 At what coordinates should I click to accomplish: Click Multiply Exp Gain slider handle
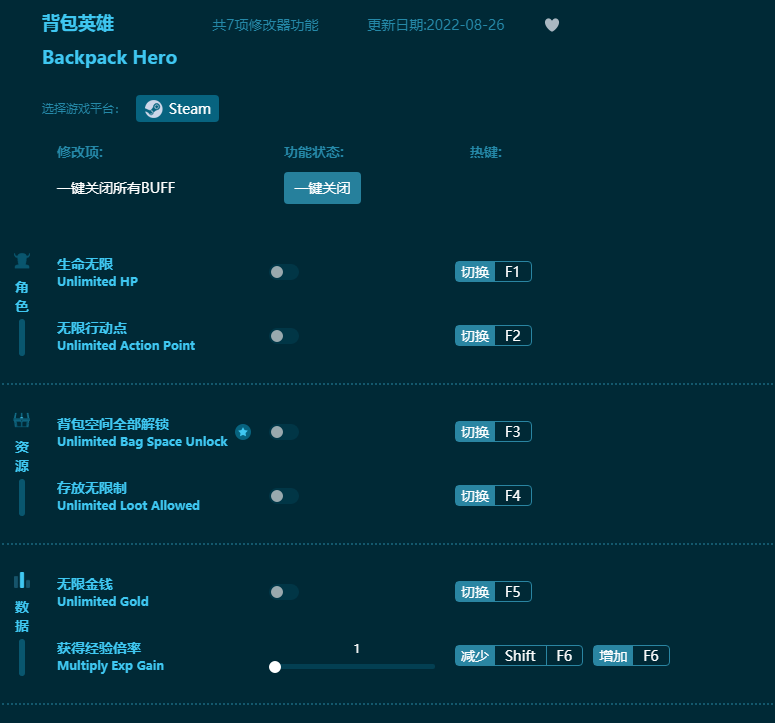(x=275, y=667)
